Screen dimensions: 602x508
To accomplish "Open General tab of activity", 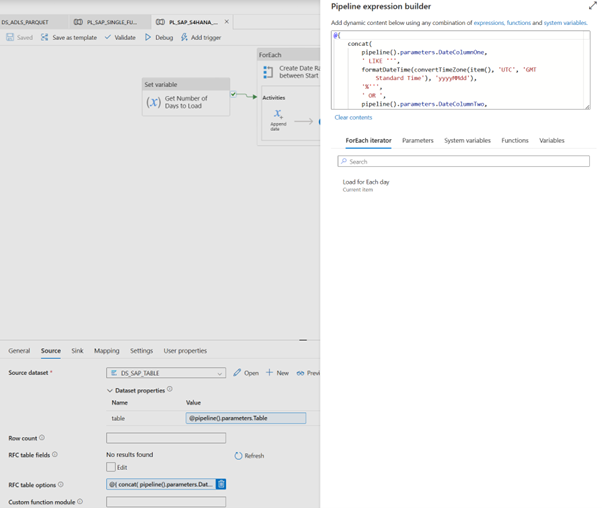I will click(x=19, y=351).
